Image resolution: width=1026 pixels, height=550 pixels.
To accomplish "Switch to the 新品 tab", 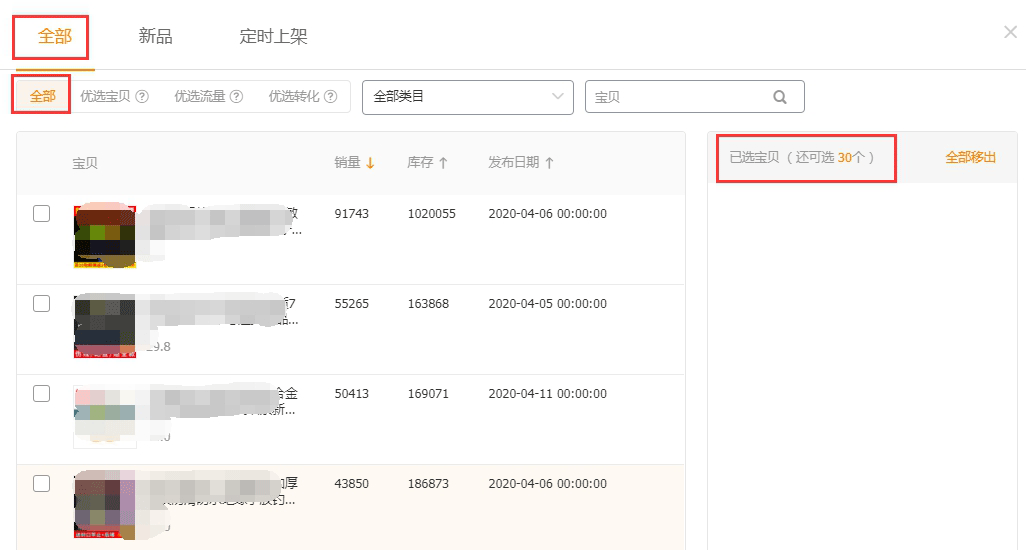I will [x=155, y=37].
